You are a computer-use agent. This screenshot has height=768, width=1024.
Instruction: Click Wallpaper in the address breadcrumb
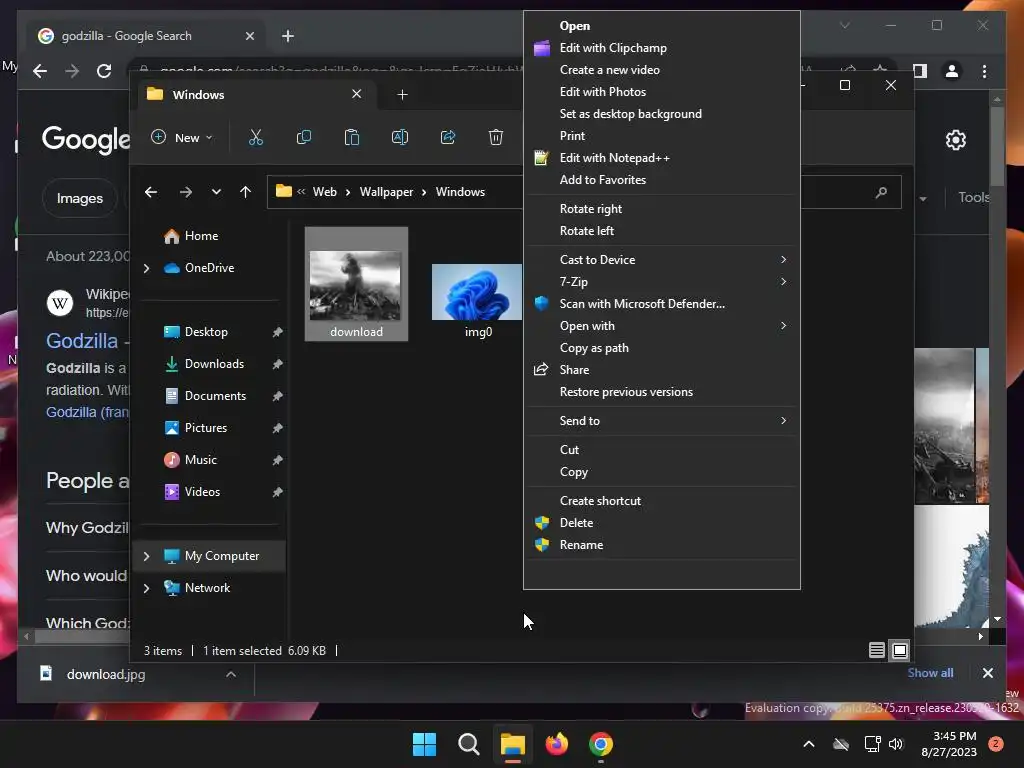click(x=386, y=192)
